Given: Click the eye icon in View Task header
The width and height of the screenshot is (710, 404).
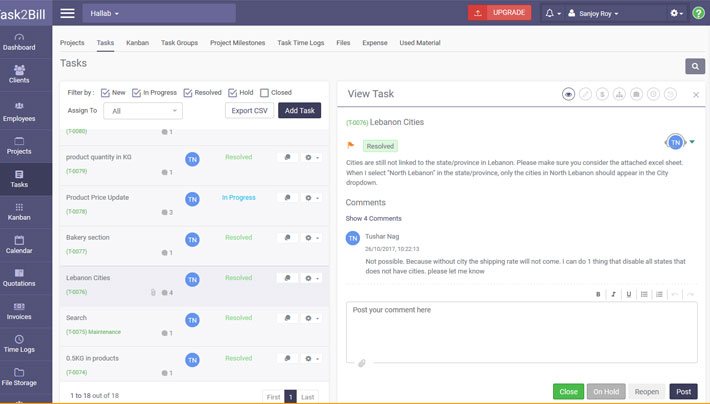Looking at the screenshot, I should [x=568, y=94].
